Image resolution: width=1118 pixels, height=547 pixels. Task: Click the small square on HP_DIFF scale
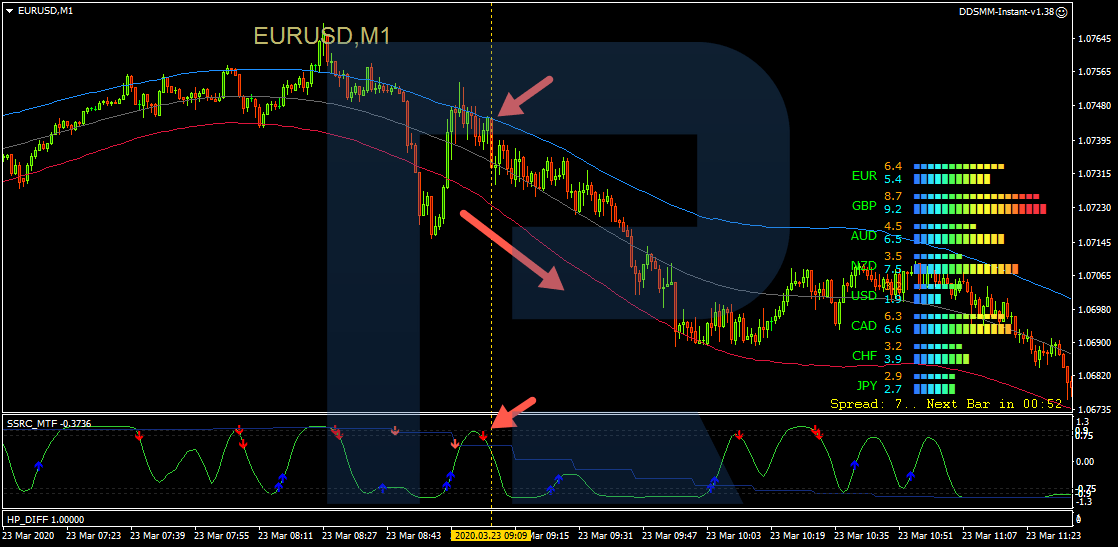pyautogui.click(x=1078, y=520)
